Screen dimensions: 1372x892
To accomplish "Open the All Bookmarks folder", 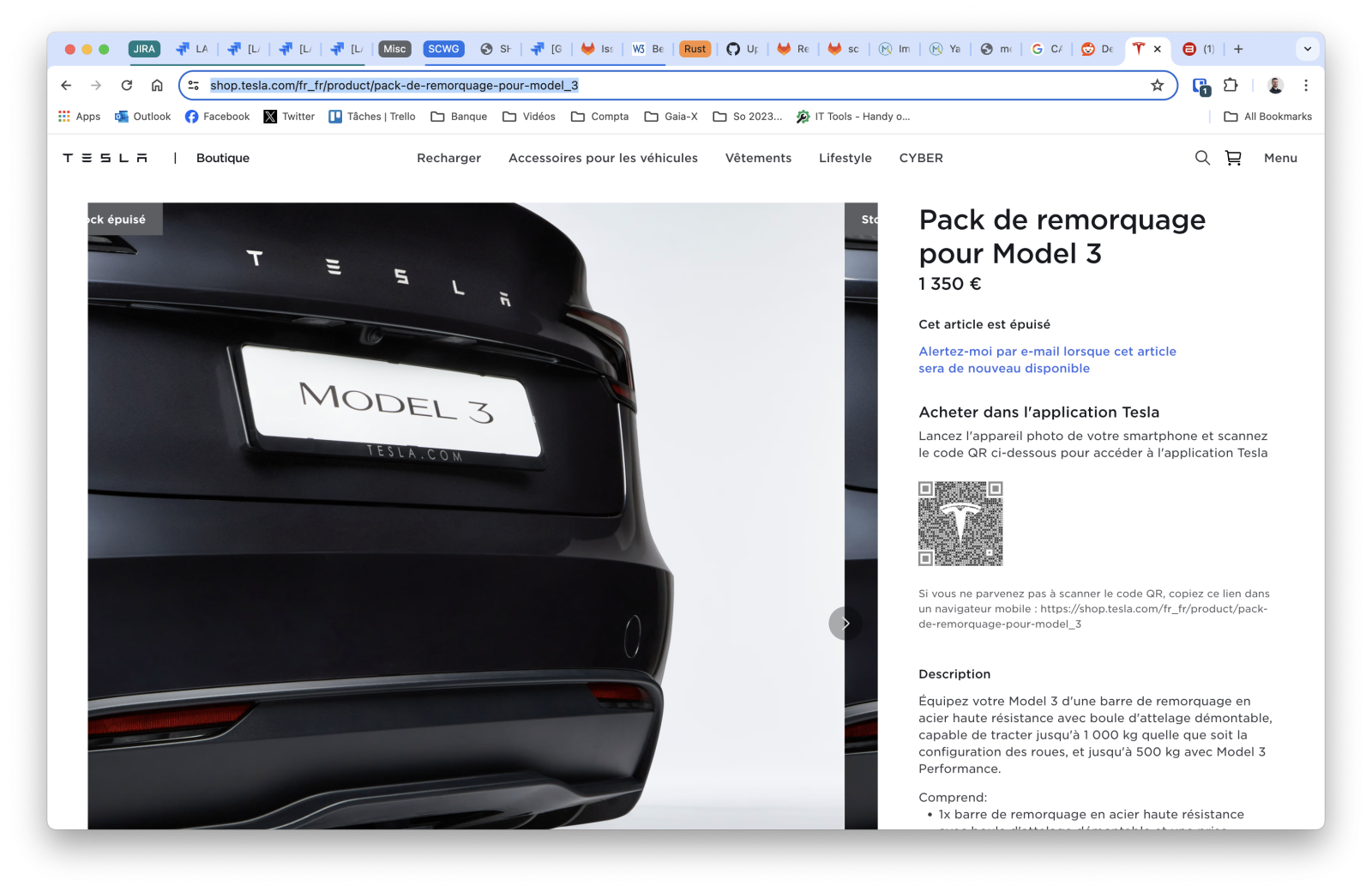I will click(1268, 117).
